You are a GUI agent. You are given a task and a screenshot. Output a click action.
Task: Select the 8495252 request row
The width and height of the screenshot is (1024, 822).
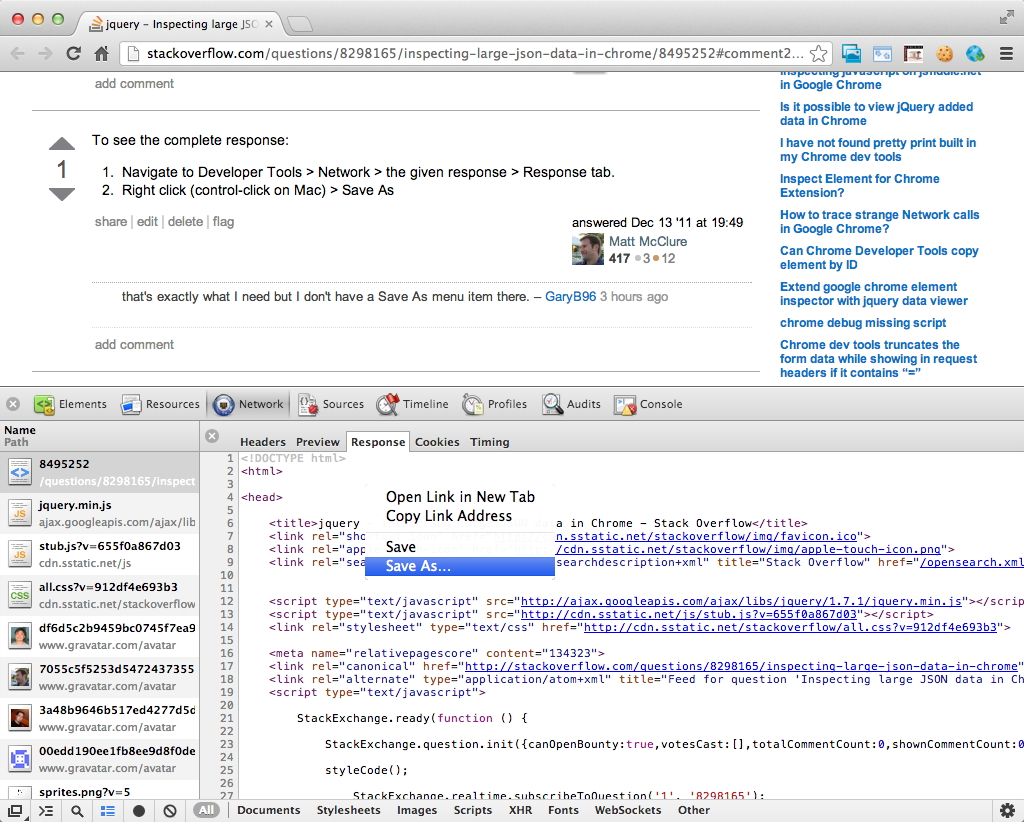pos(99,472)
